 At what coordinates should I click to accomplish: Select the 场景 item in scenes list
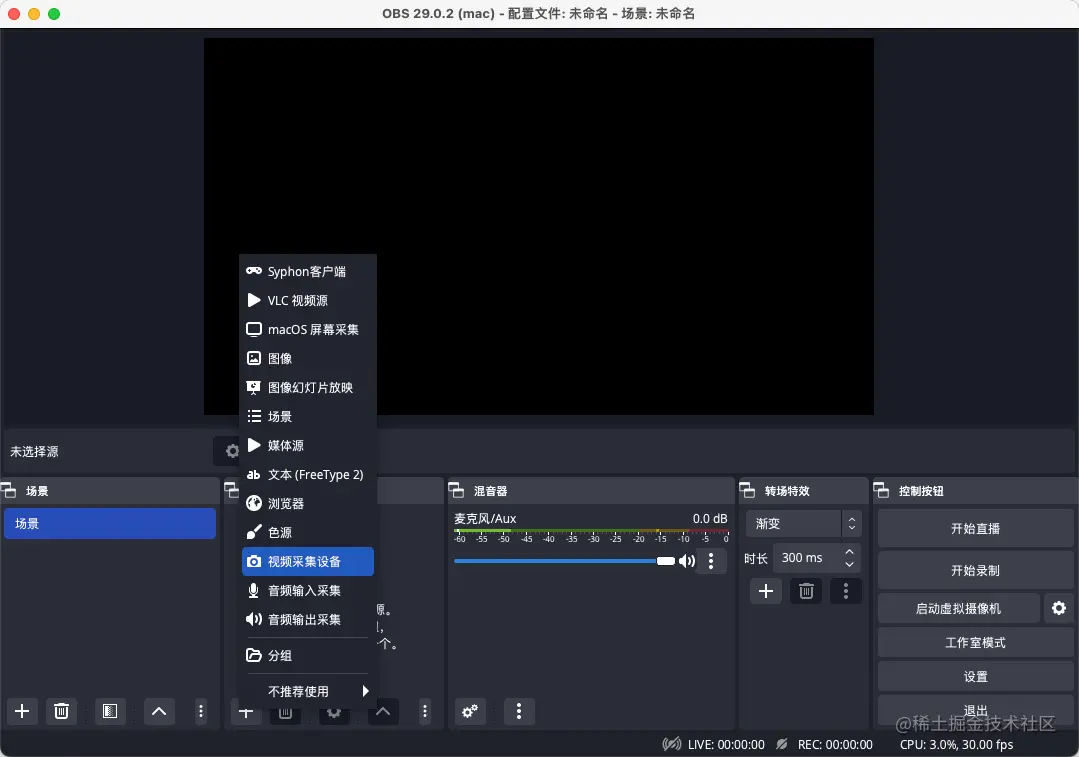(x=110, y=523)
